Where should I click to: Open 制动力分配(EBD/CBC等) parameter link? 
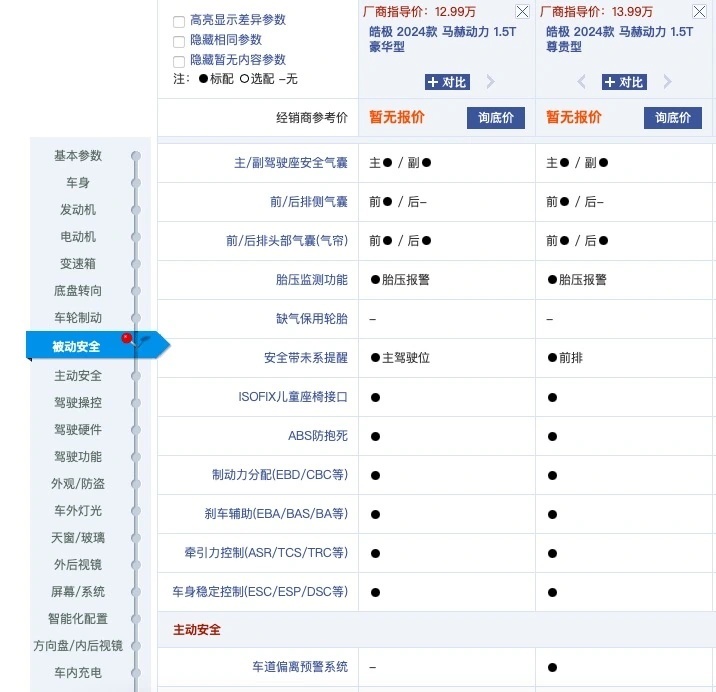click(x=280, y=475)
